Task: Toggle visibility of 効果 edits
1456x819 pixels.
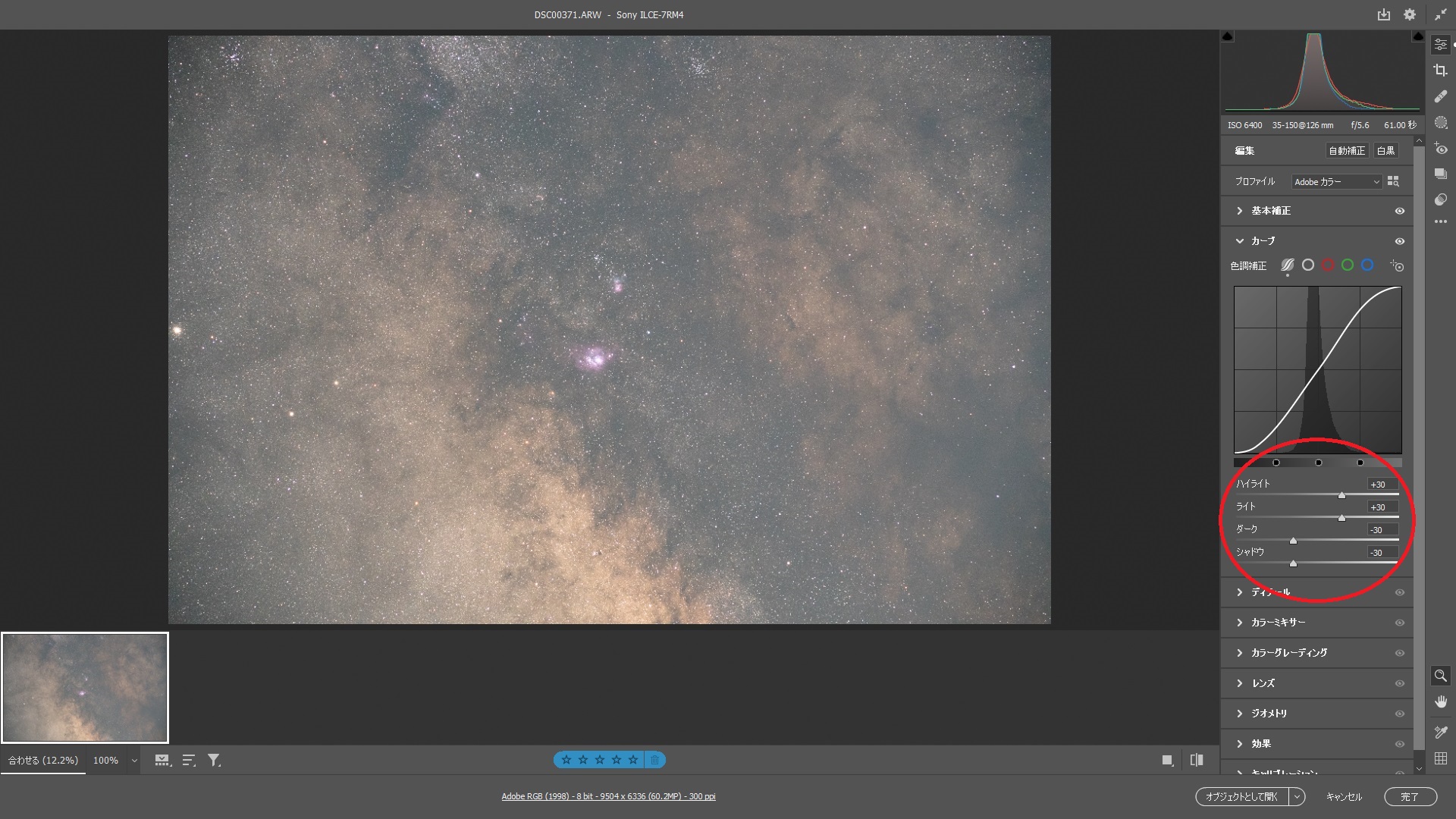Action: coord(1400,744)
